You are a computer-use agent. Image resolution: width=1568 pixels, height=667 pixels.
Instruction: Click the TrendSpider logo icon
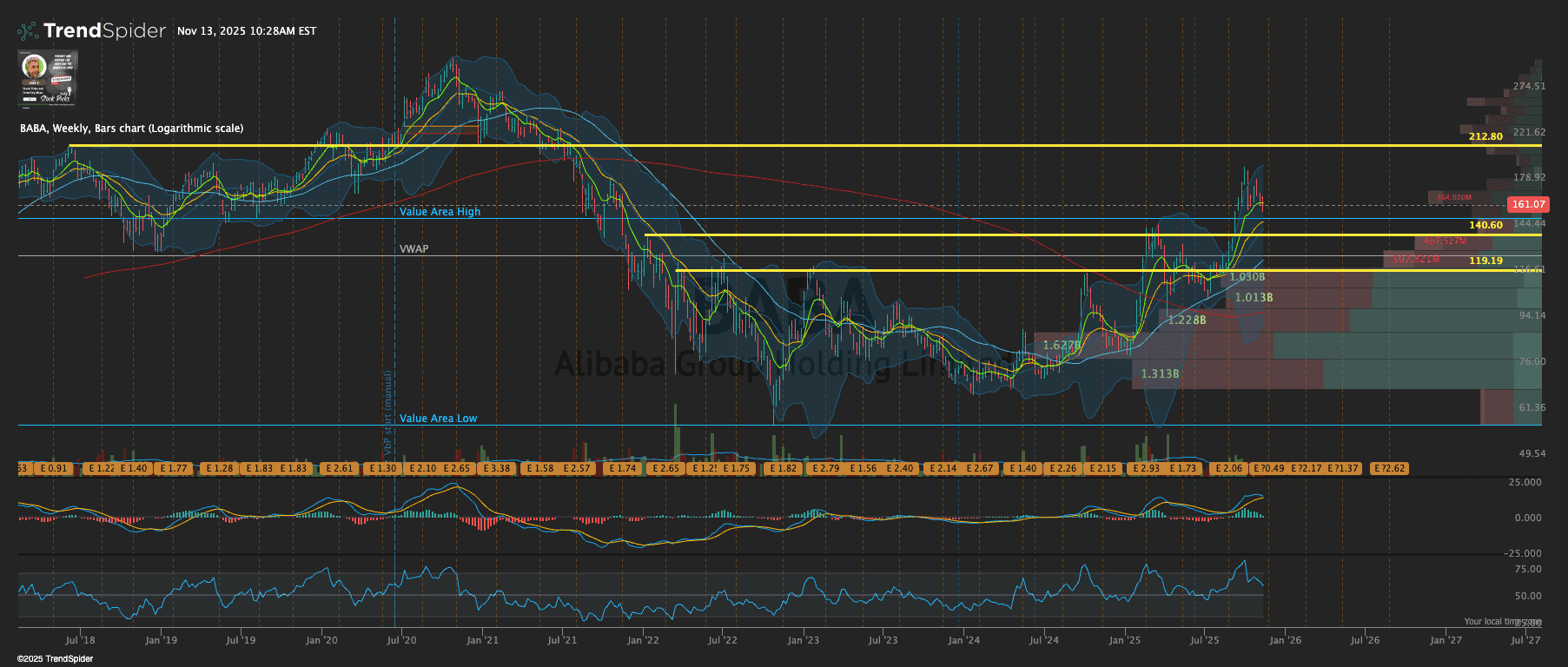point(28,31)
